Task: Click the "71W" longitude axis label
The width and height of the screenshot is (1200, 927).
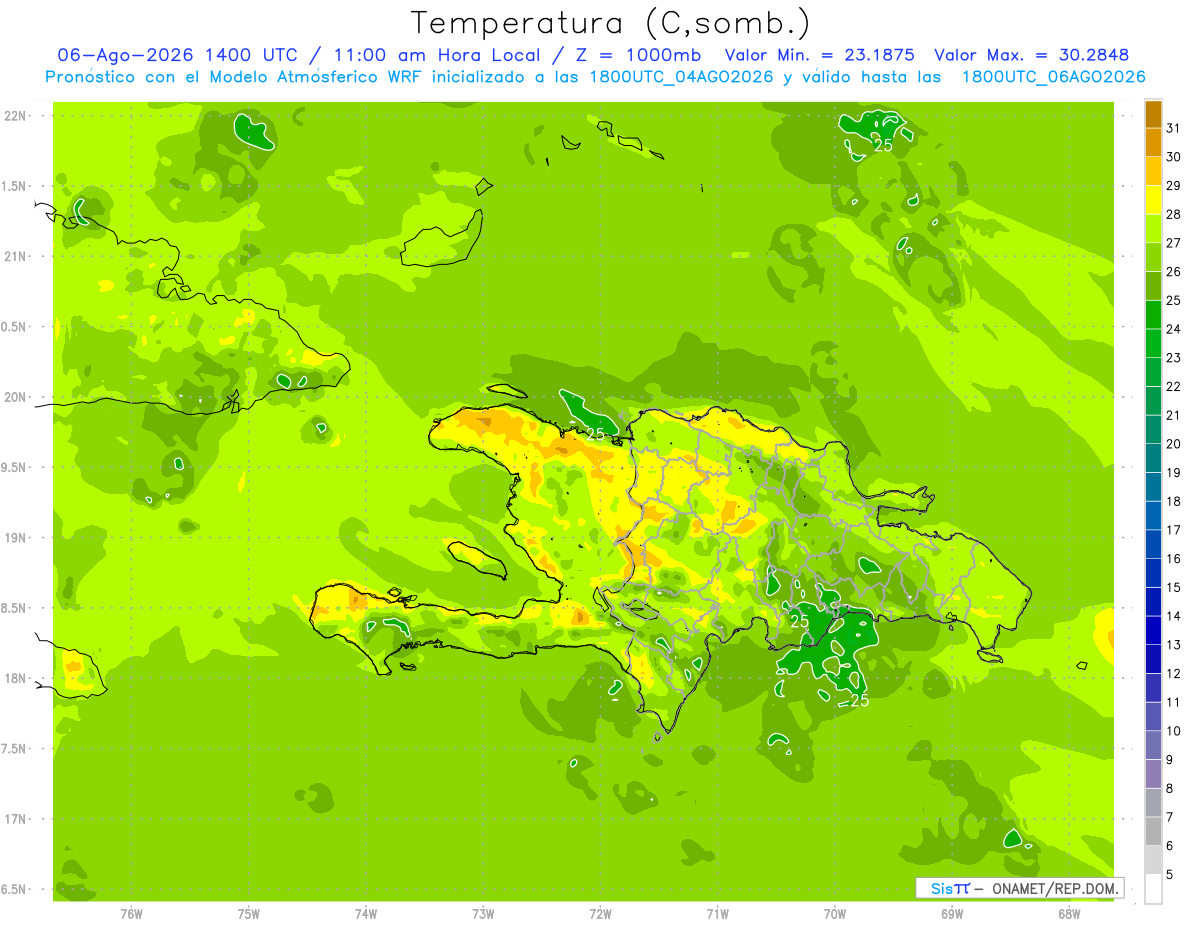Action: click(x=717, y=915)
